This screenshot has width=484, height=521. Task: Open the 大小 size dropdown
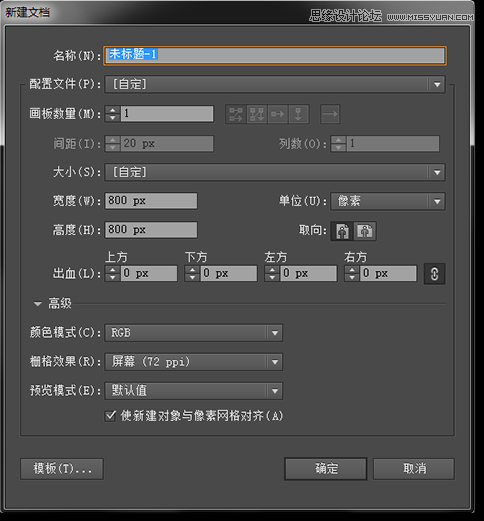point(275,172)
